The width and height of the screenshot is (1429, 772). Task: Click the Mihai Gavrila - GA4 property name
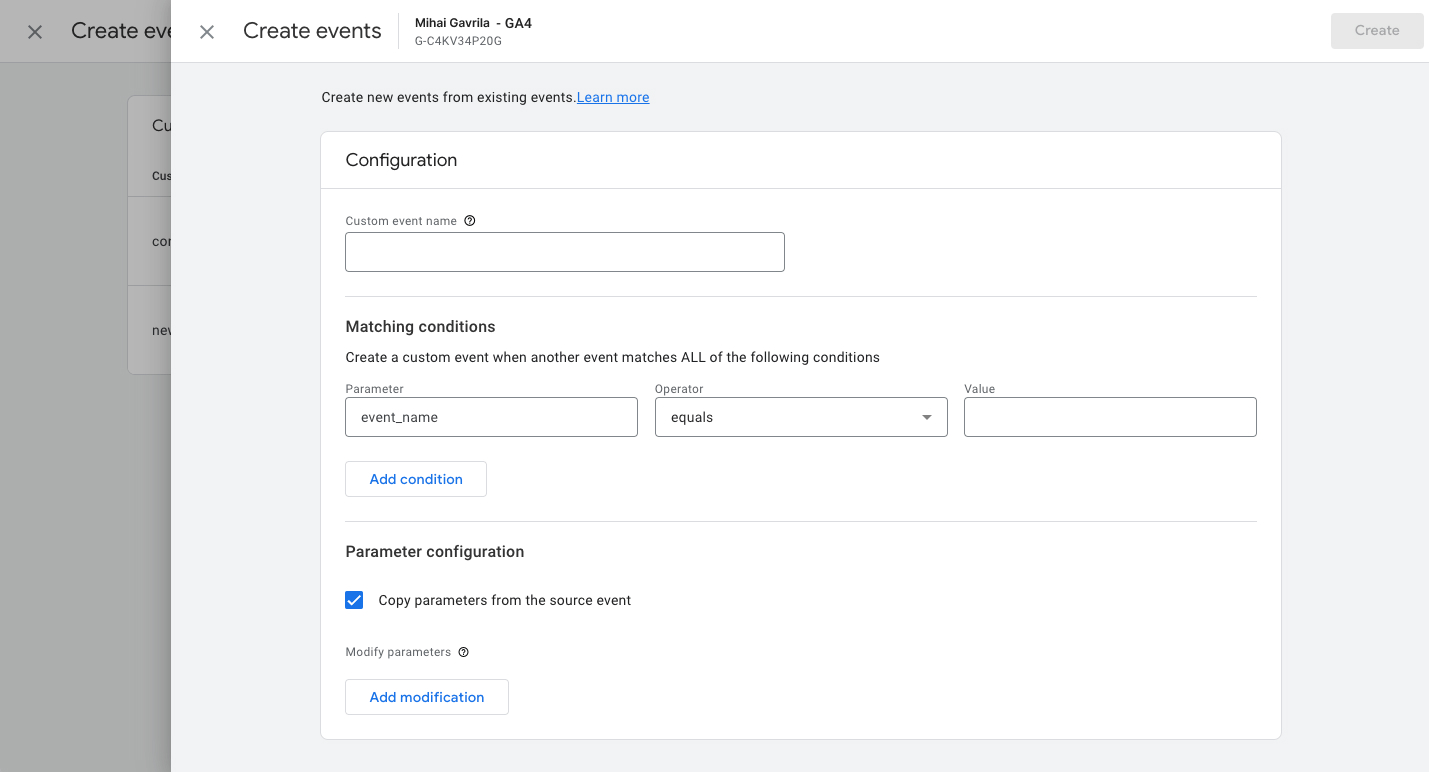pyautogui.click(x=473, y=23)
